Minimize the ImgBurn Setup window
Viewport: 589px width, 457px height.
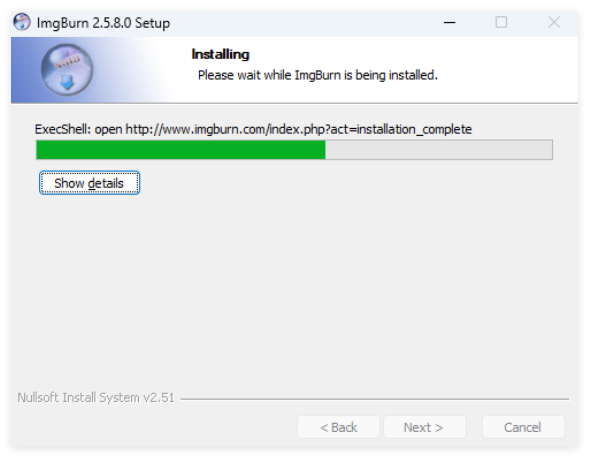(x=449, y=23)
